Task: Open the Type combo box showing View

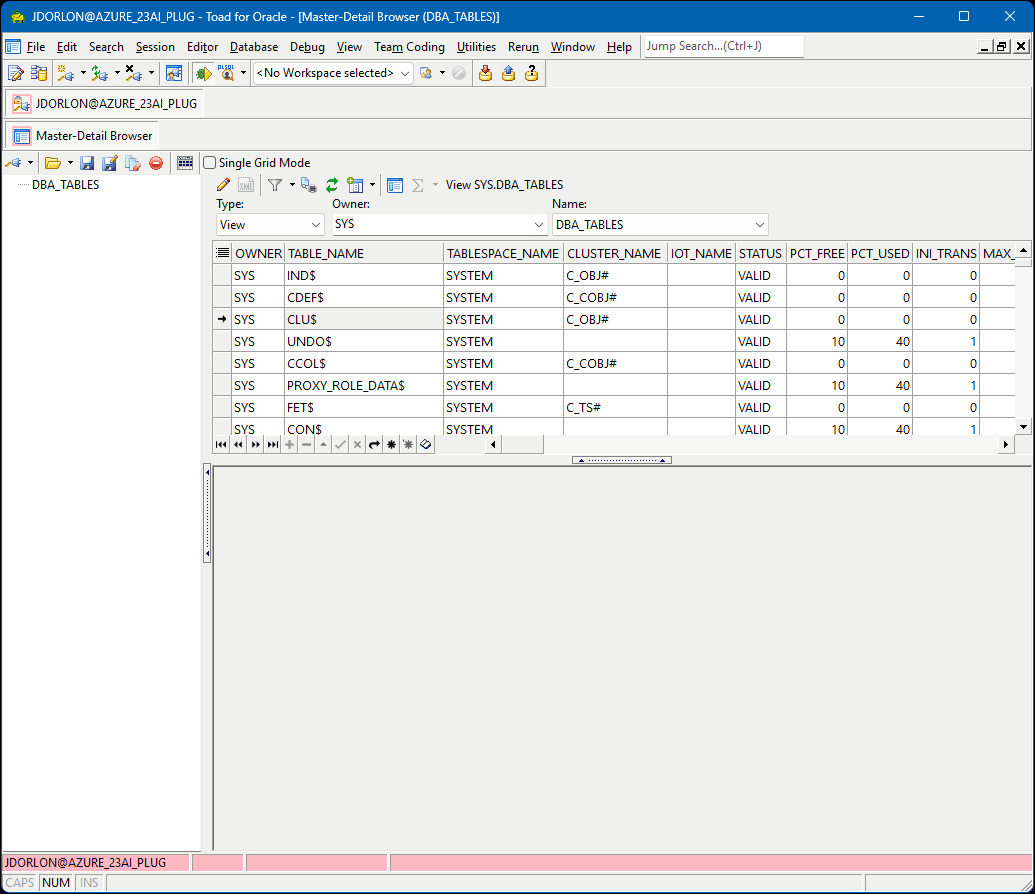Action: 270,224
